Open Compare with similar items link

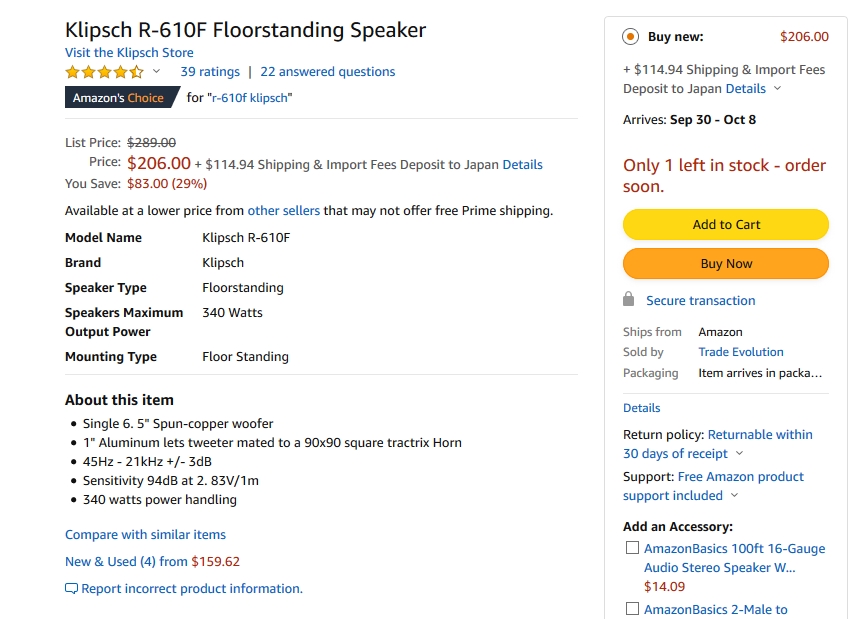coord(145,535)
